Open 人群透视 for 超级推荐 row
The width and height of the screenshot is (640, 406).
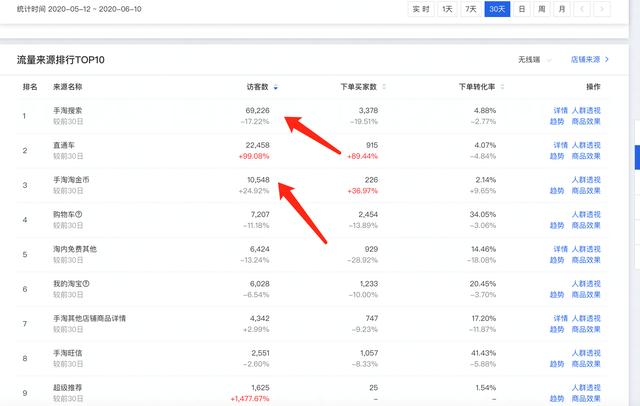tap(586, 388)
